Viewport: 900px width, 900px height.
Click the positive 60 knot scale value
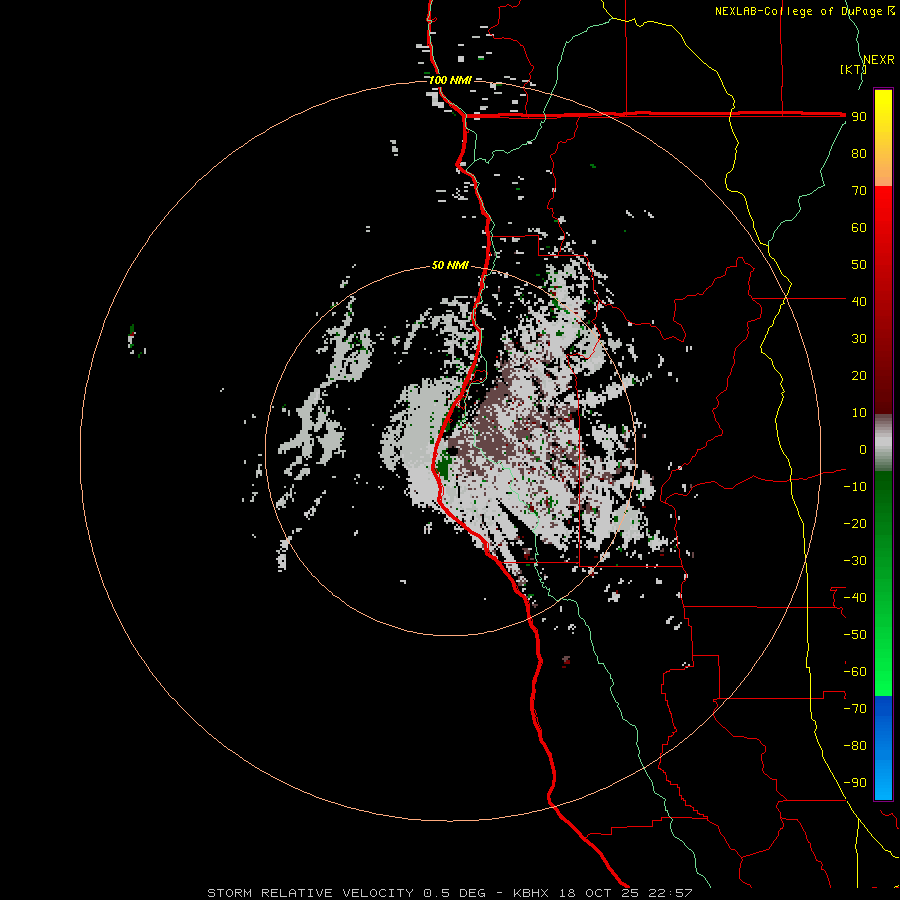[859, 228]
